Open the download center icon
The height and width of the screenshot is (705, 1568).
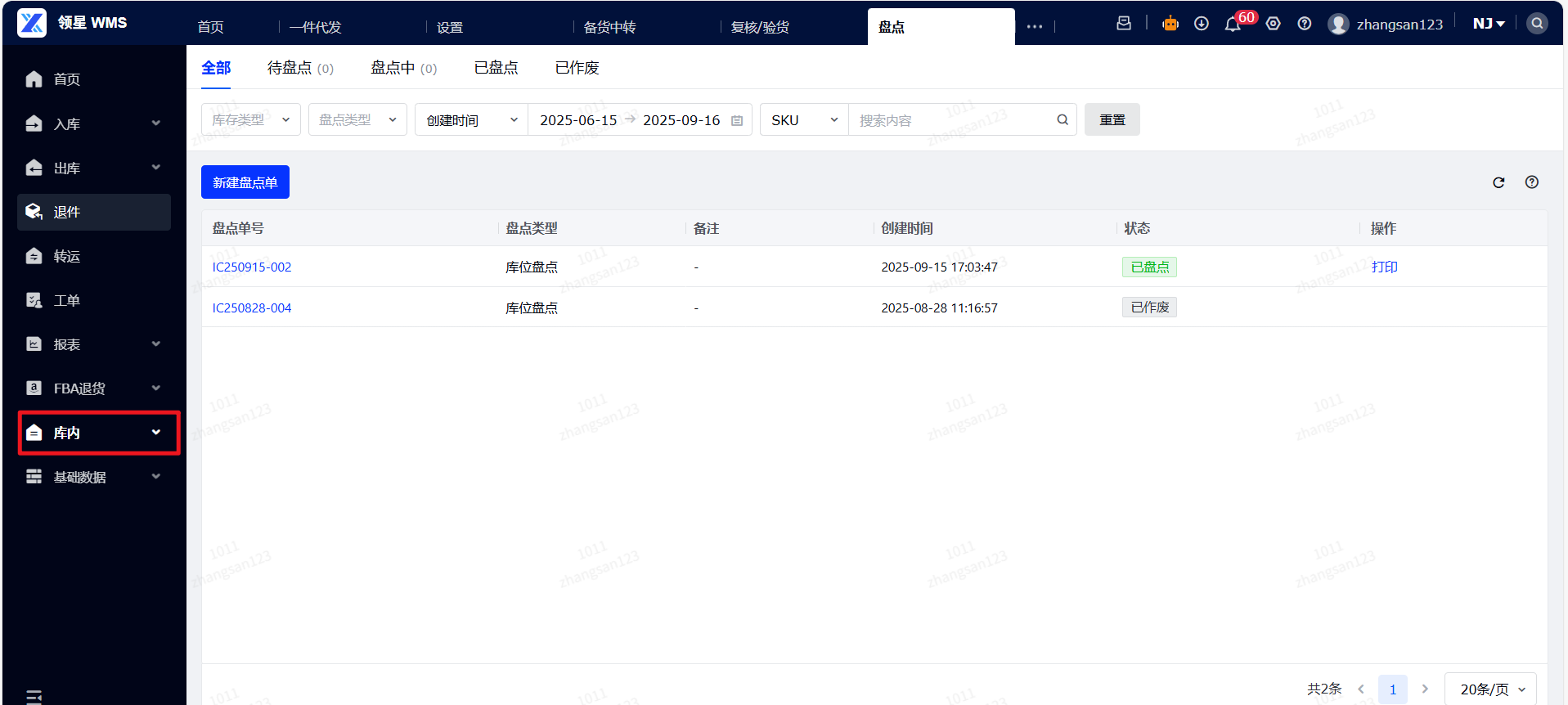(x=1202, y=24)
